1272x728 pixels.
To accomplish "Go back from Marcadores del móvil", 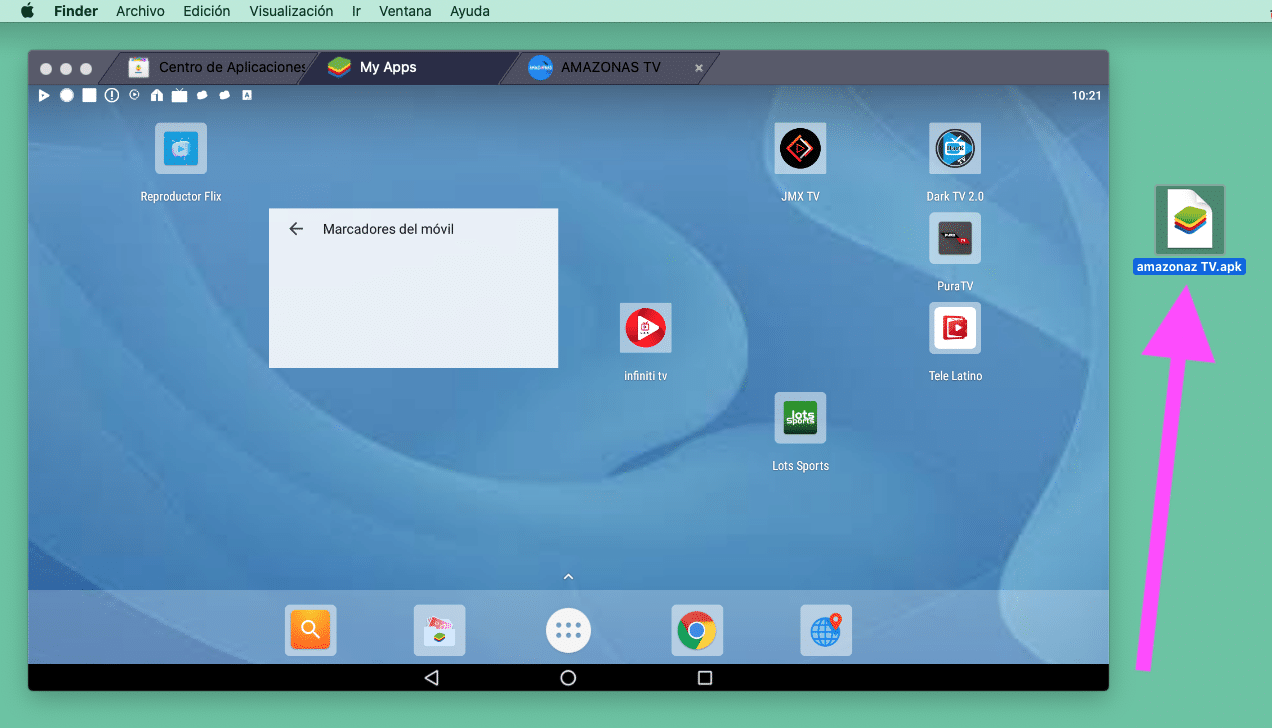I will tap(296, 228).
